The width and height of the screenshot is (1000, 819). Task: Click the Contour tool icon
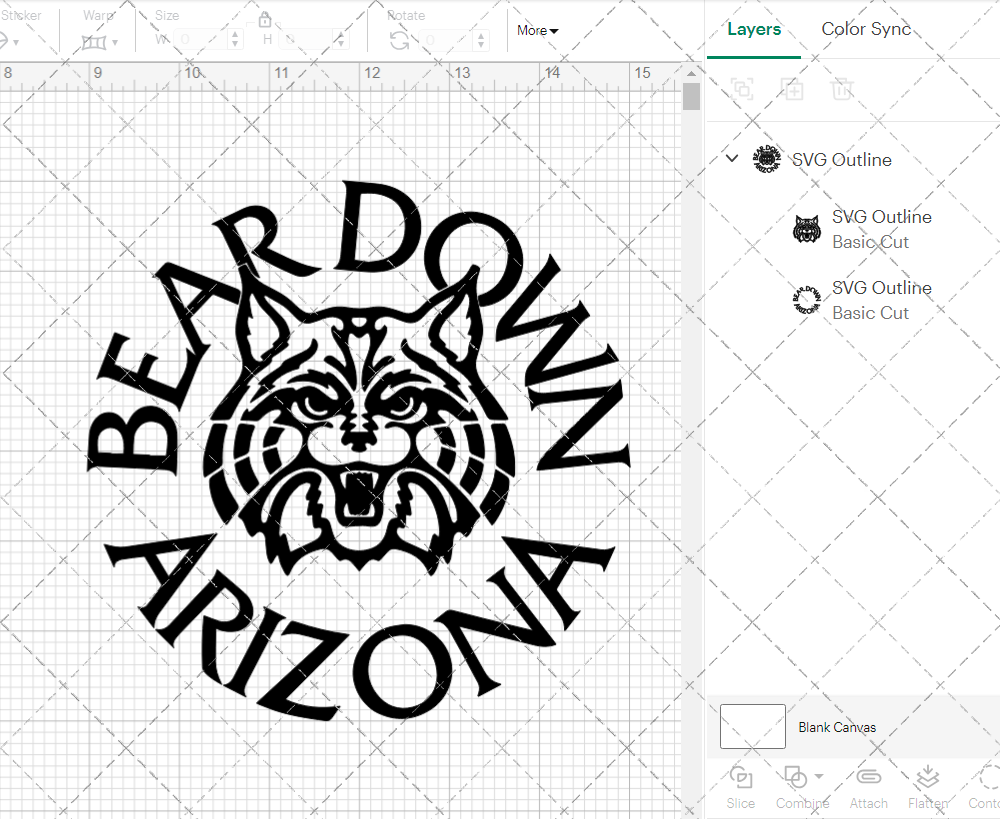(989, 778)
